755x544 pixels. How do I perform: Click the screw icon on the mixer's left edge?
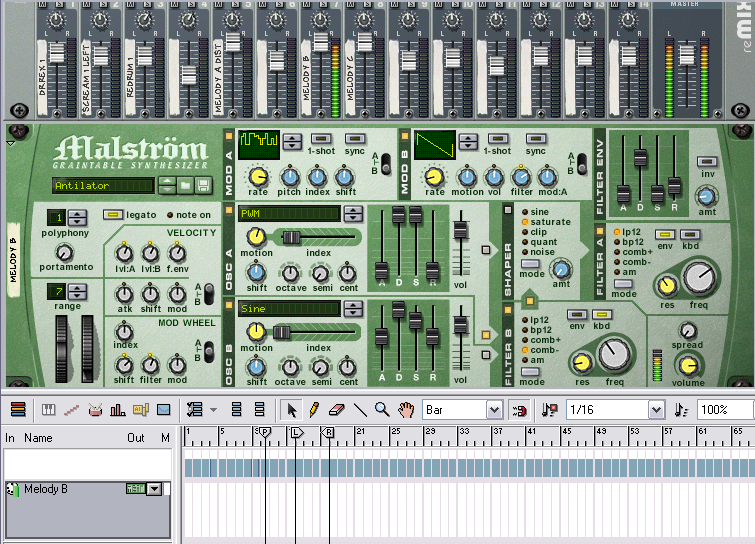(x=19, y=110)
